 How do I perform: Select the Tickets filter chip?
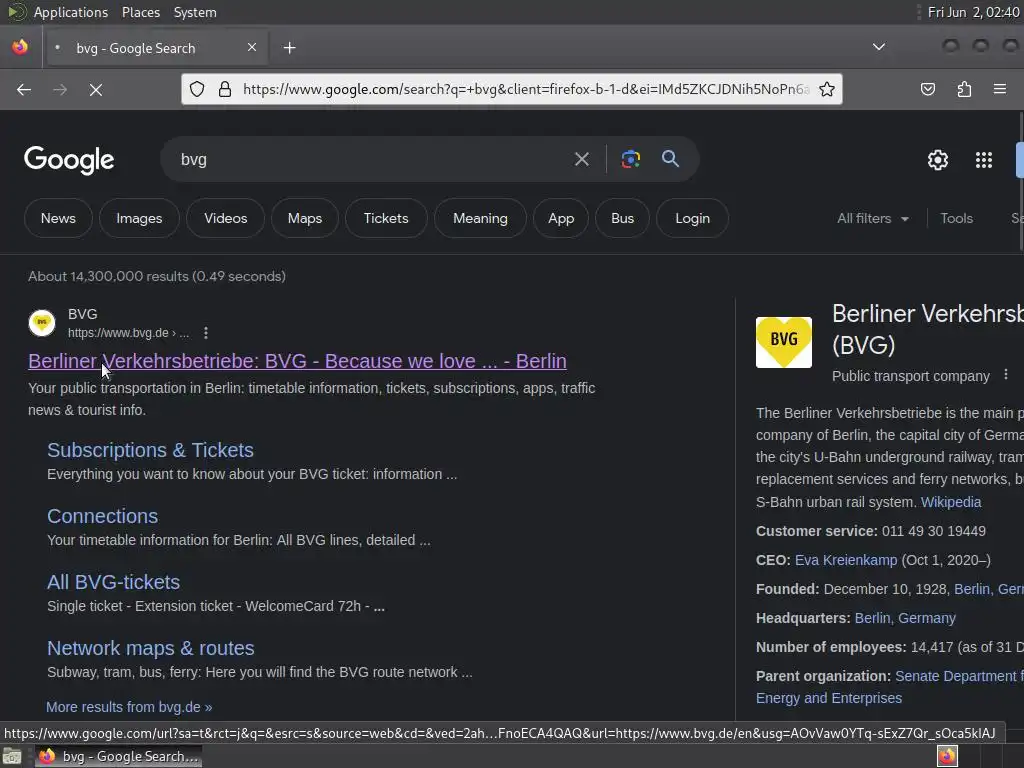click(386, 218)
